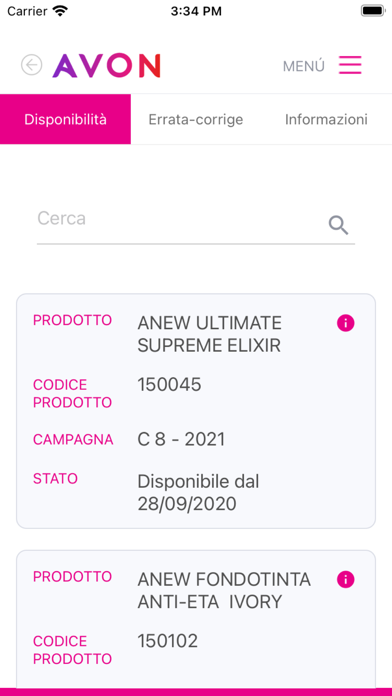This screenshot has height=696, width=392.
Task: Open info icon for ANEW ULTIMATE SUPREME ELIXIR
Action: (x=345, y=323)
